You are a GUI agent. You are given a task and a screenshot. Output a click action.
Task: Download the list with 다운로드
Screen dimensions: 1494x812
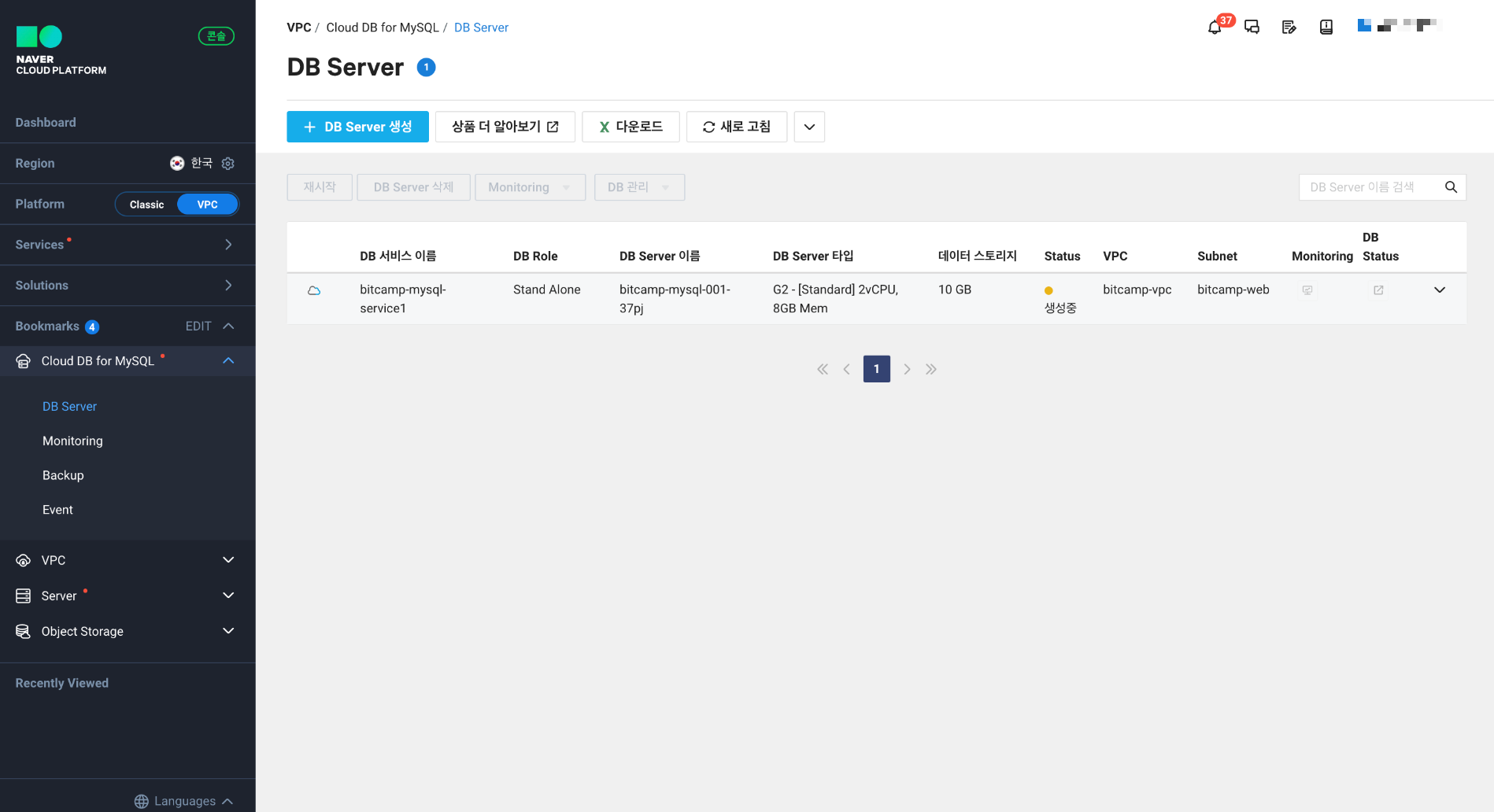click(631, 127)
